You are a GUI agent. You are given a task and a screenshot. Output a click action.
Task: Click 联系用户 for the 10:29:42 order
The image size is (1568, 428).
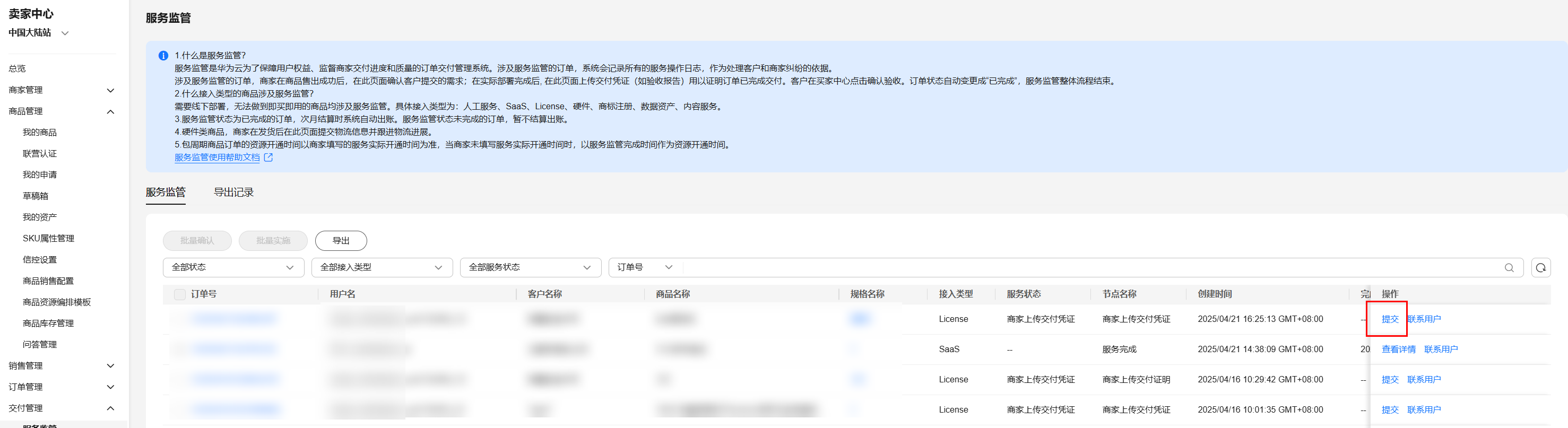pyautogui.click(x=1424, y=380)
